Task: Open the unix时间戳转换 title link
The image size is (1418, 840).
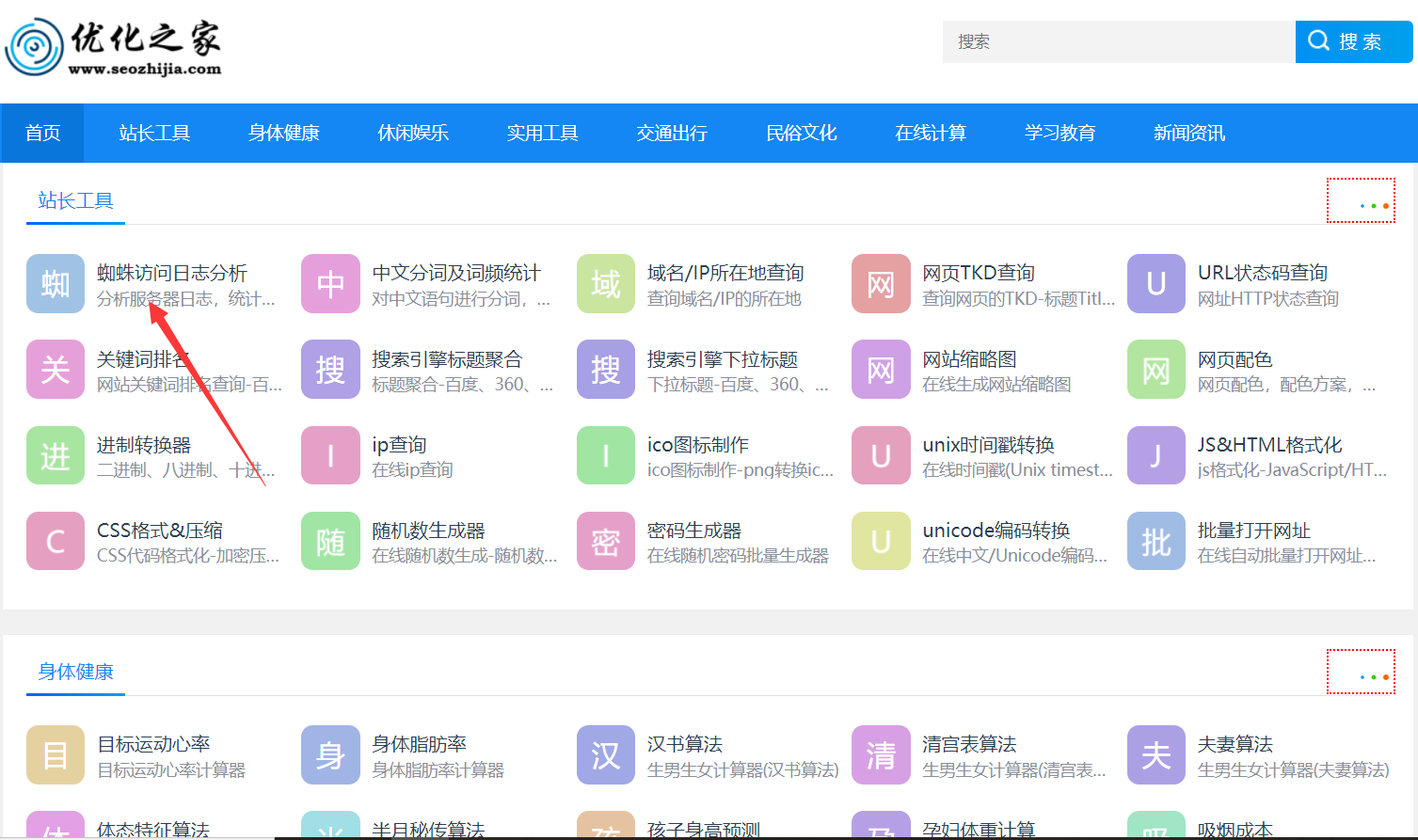Action: coord(988,445)
